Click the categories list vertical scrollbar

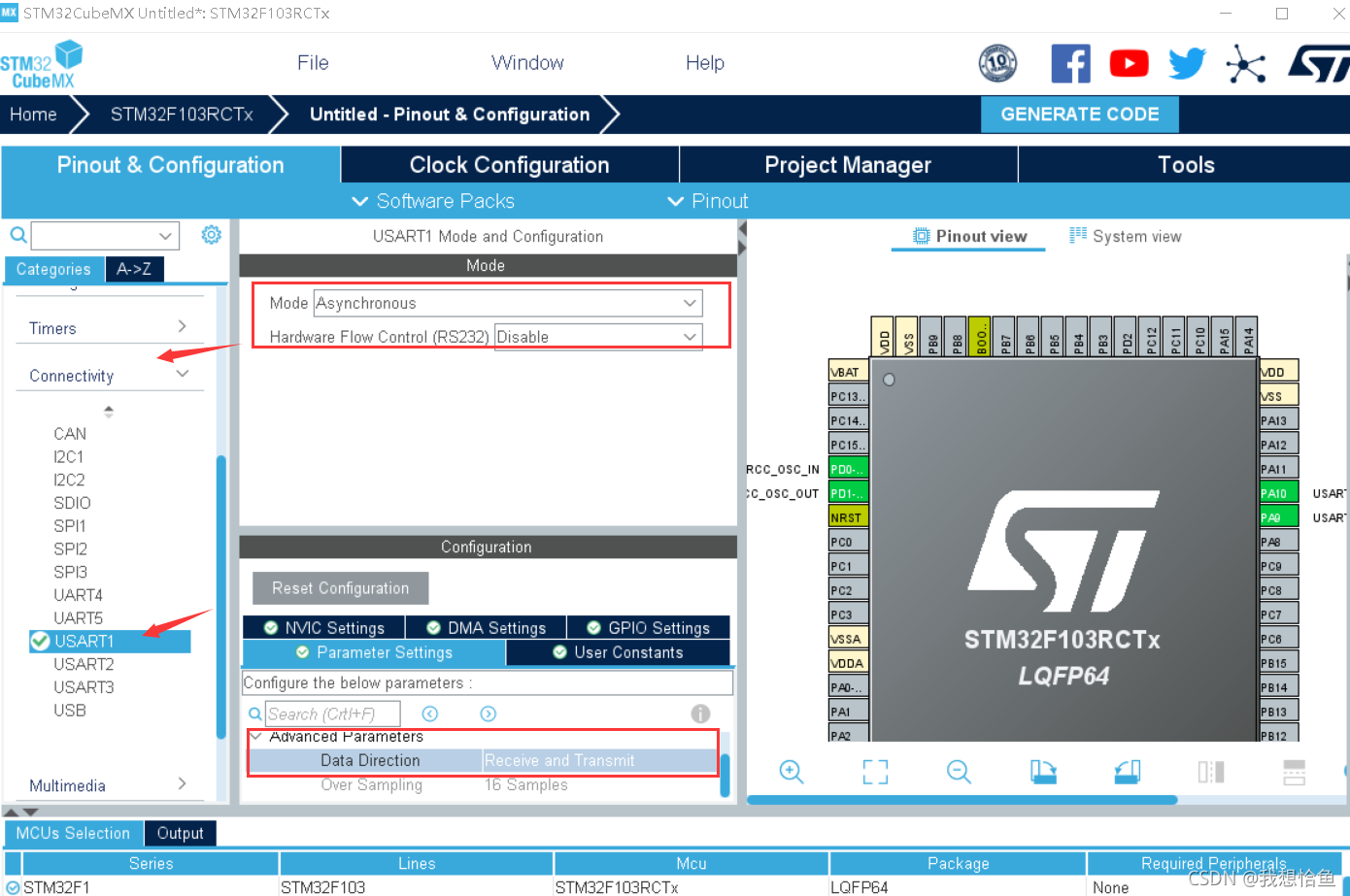221,597
